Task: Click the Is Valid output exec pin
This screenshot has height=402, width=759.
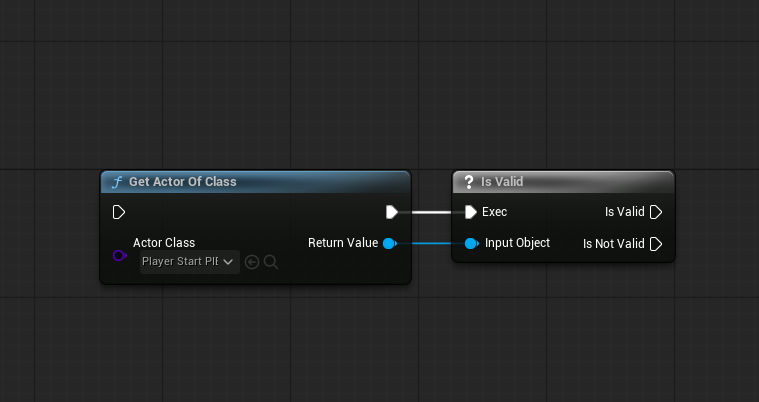Action: pos(656,212)
